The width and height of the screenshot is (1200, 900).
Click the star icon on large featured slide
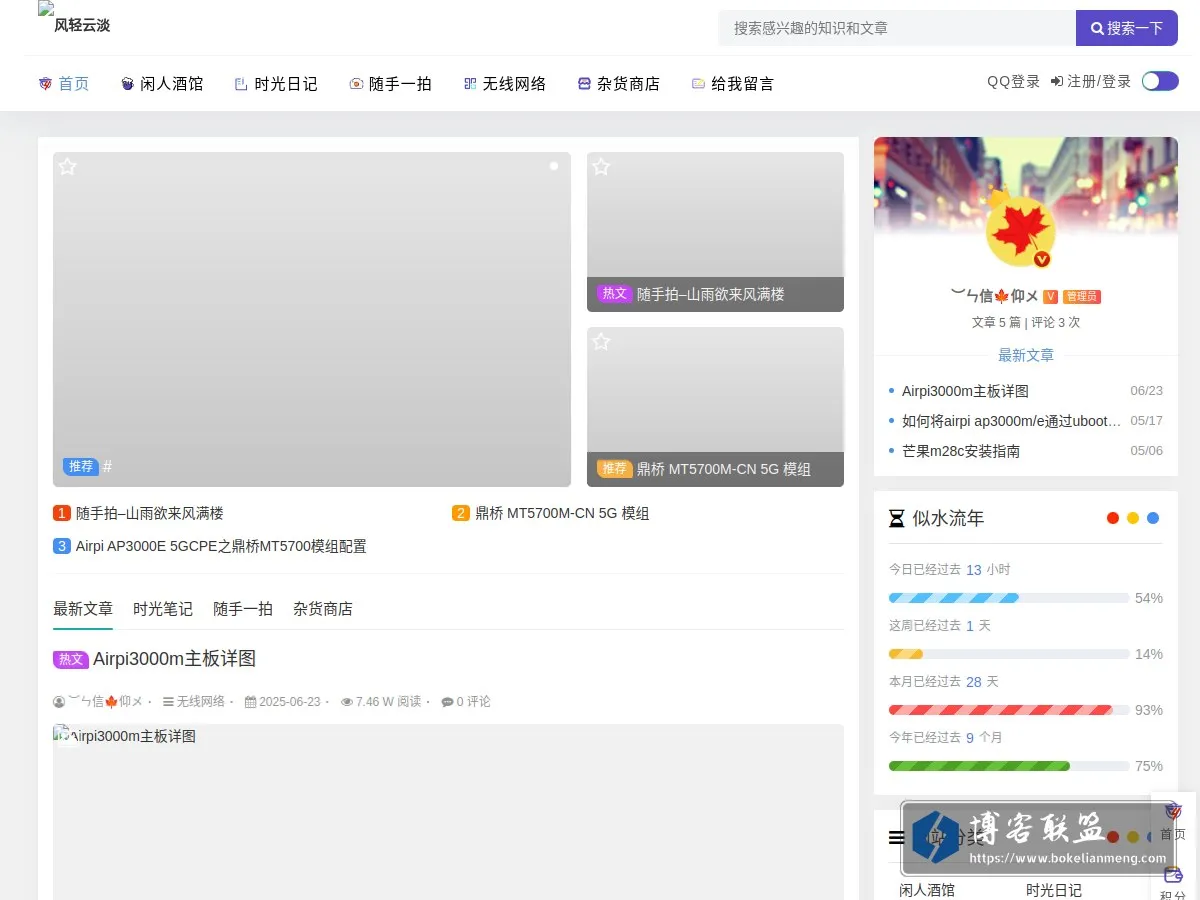tap(67, 166)
